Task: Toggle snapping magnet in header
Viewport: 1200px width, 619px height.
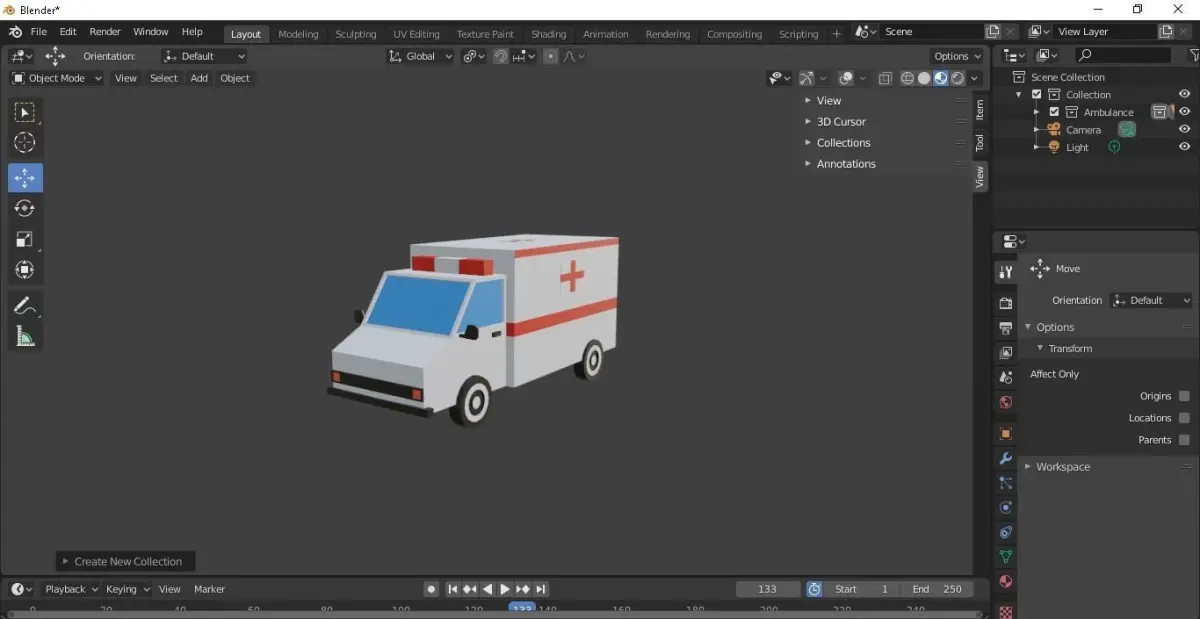Action: (x=501, y=57)
